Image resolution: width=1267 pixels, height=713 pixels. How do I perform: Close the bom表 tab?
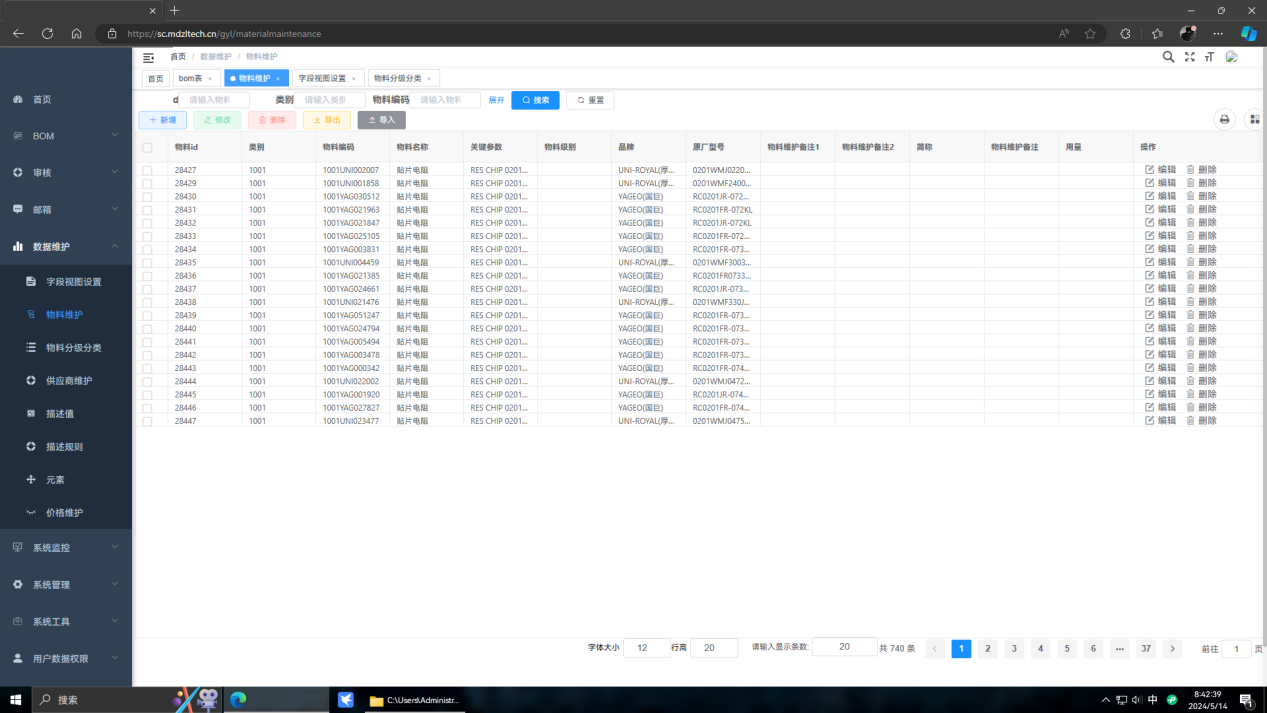click(x=210, y=78)
